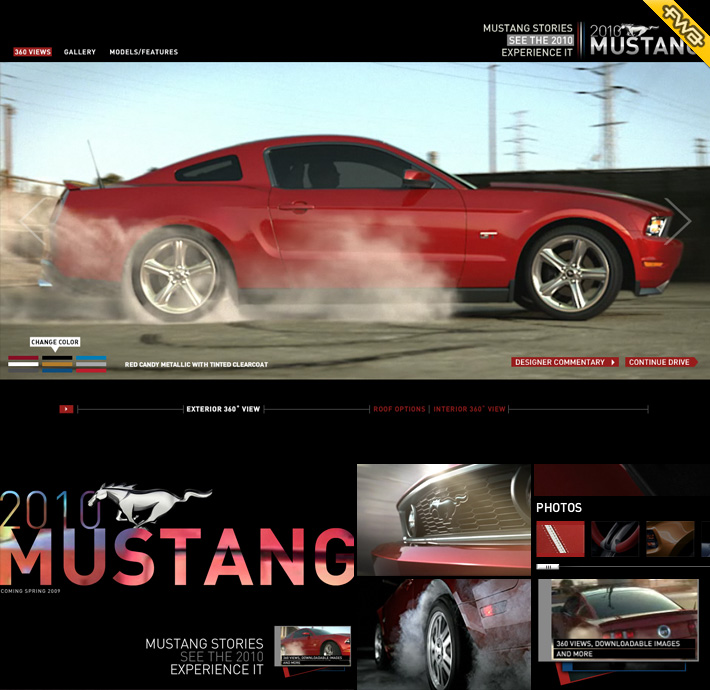The width and height of the screenshot is (710, 690).
Task: Open the smoking rear wheel photo
Action: (x=444, y=634)
